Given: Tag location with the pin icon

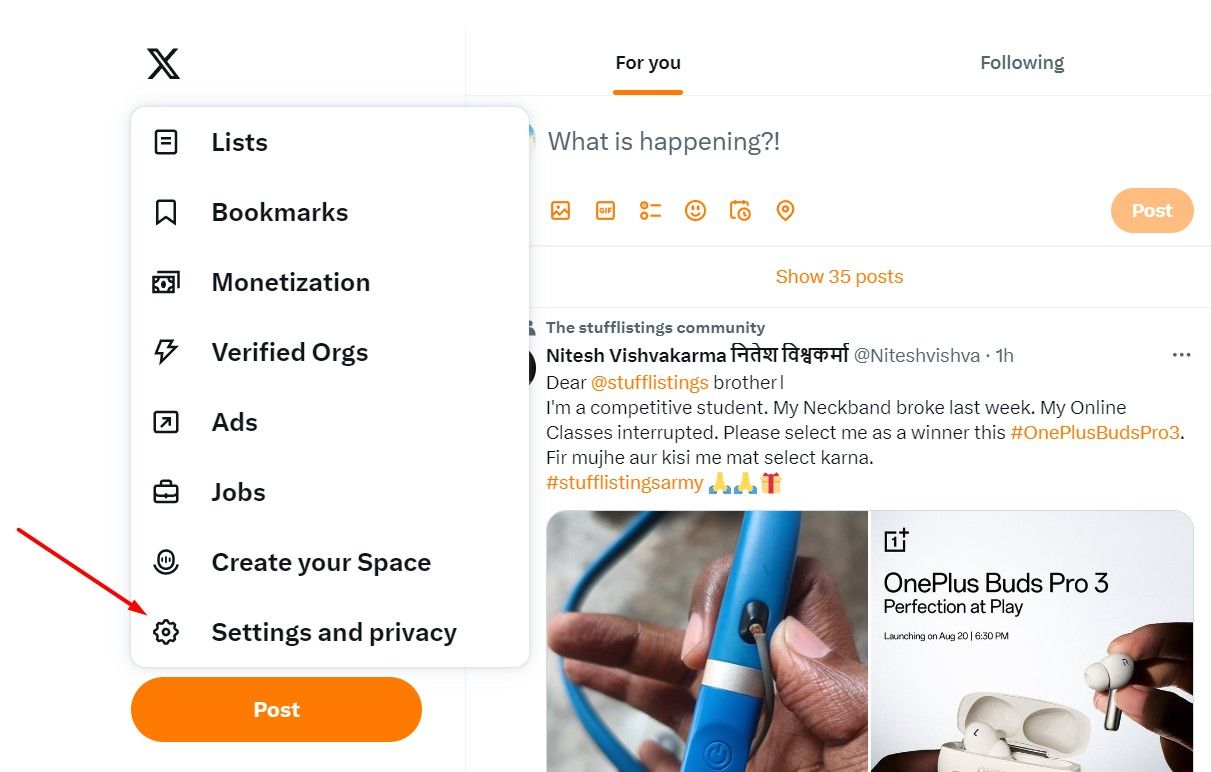Looking at the screenshot, I should pos(785,211).
